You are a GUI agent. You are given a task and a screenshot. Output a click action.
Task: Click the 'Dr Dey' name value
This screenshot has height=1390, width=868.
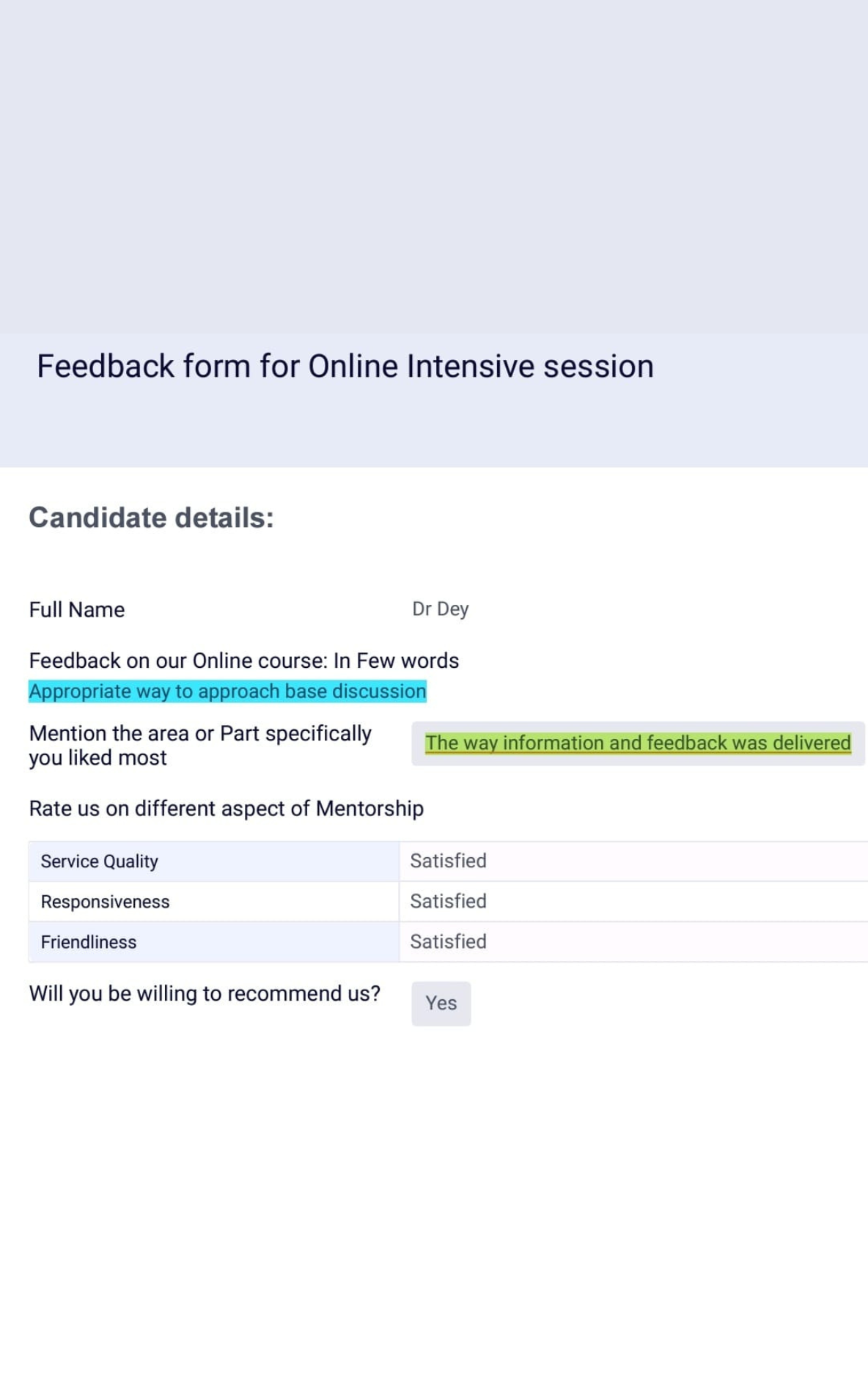coord(440,609)
